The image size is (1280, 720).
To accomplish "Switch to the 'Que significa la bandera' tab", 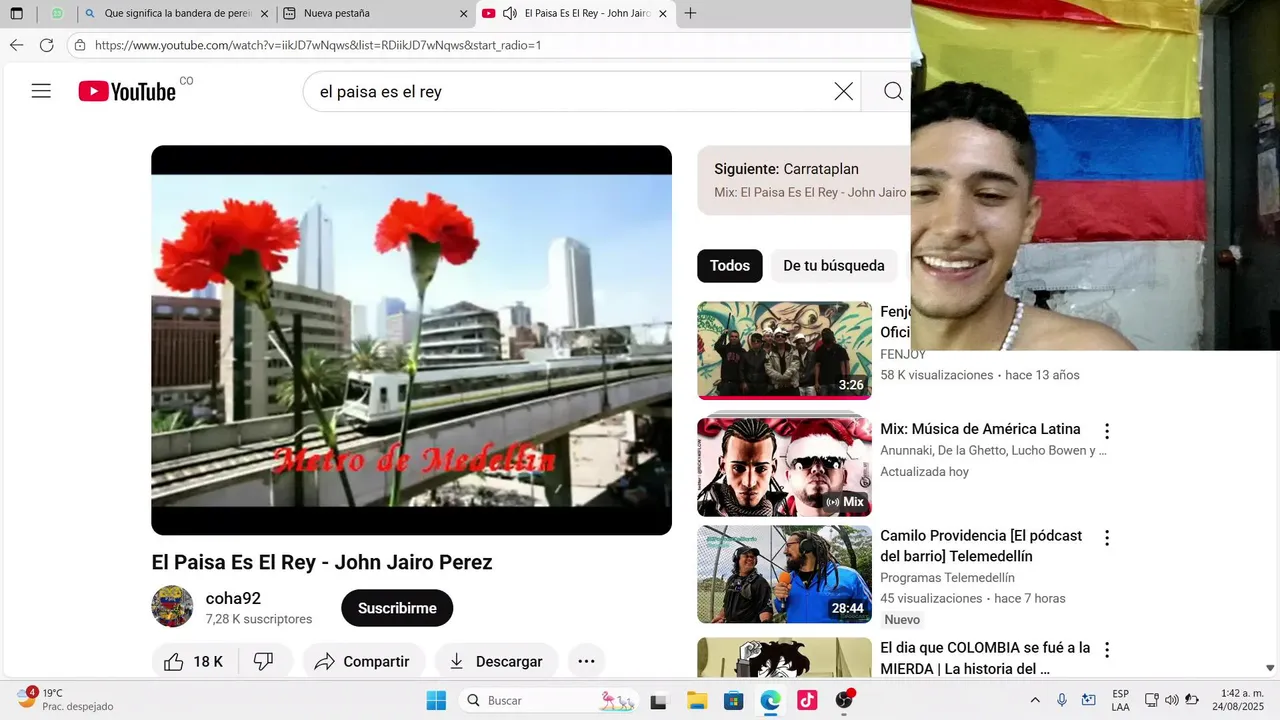I will tap(176, 13).
